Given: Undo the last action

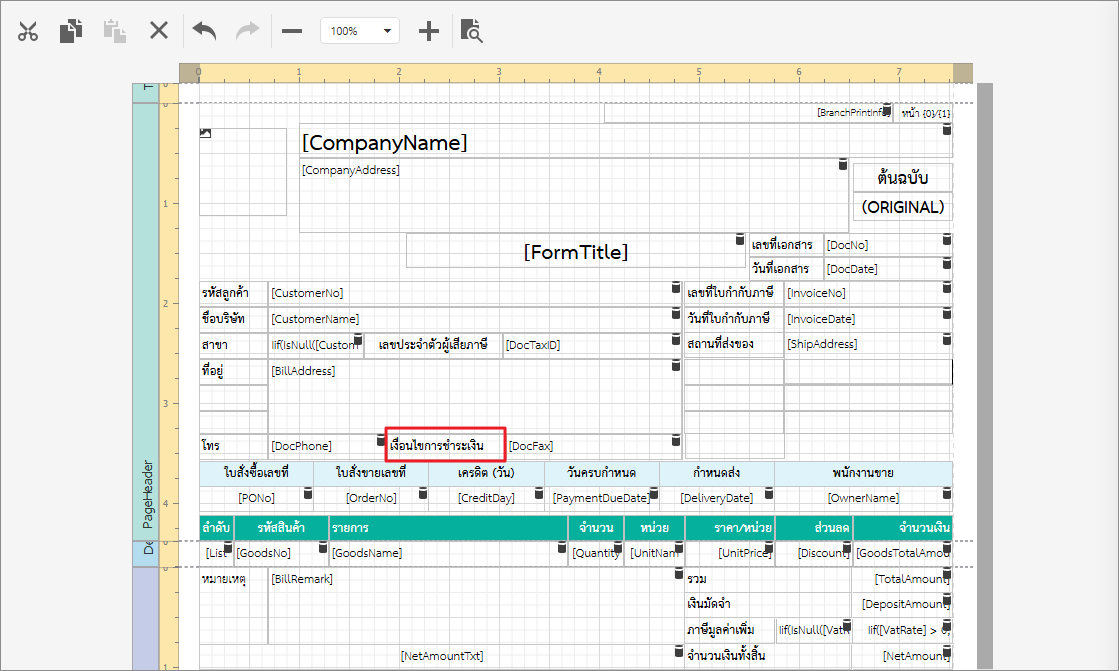Looking at the screenshot, I should (204, 31).
